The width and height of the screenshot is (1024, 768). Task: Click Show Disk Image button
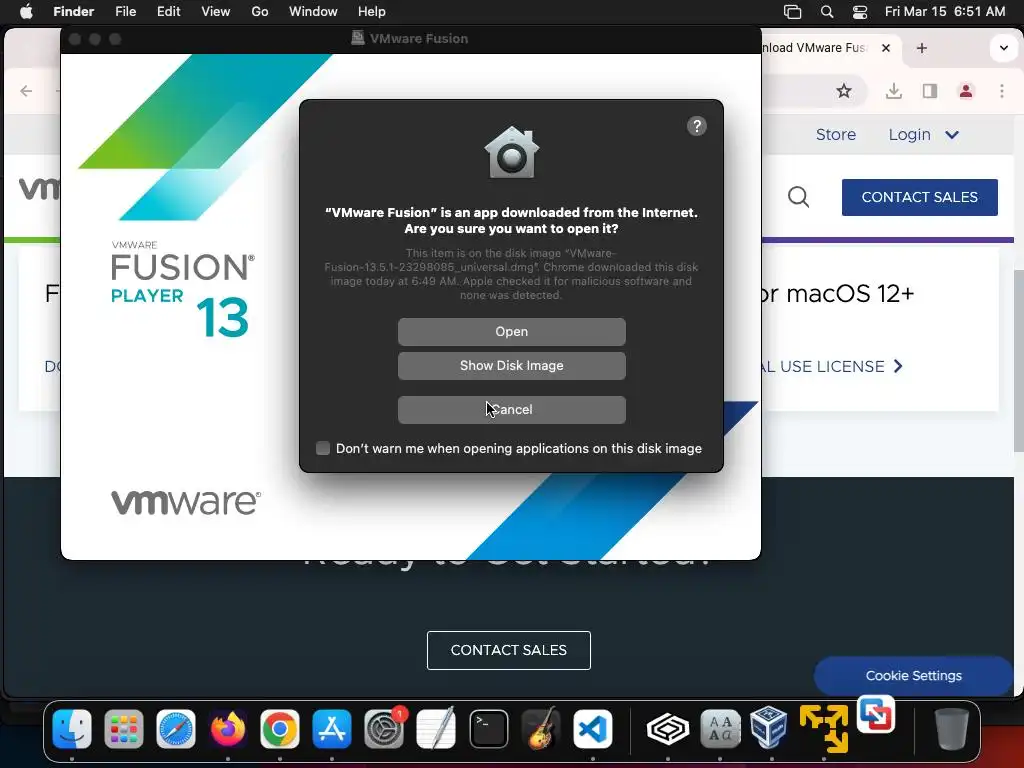pyautogui.click(x=511, y=366)
